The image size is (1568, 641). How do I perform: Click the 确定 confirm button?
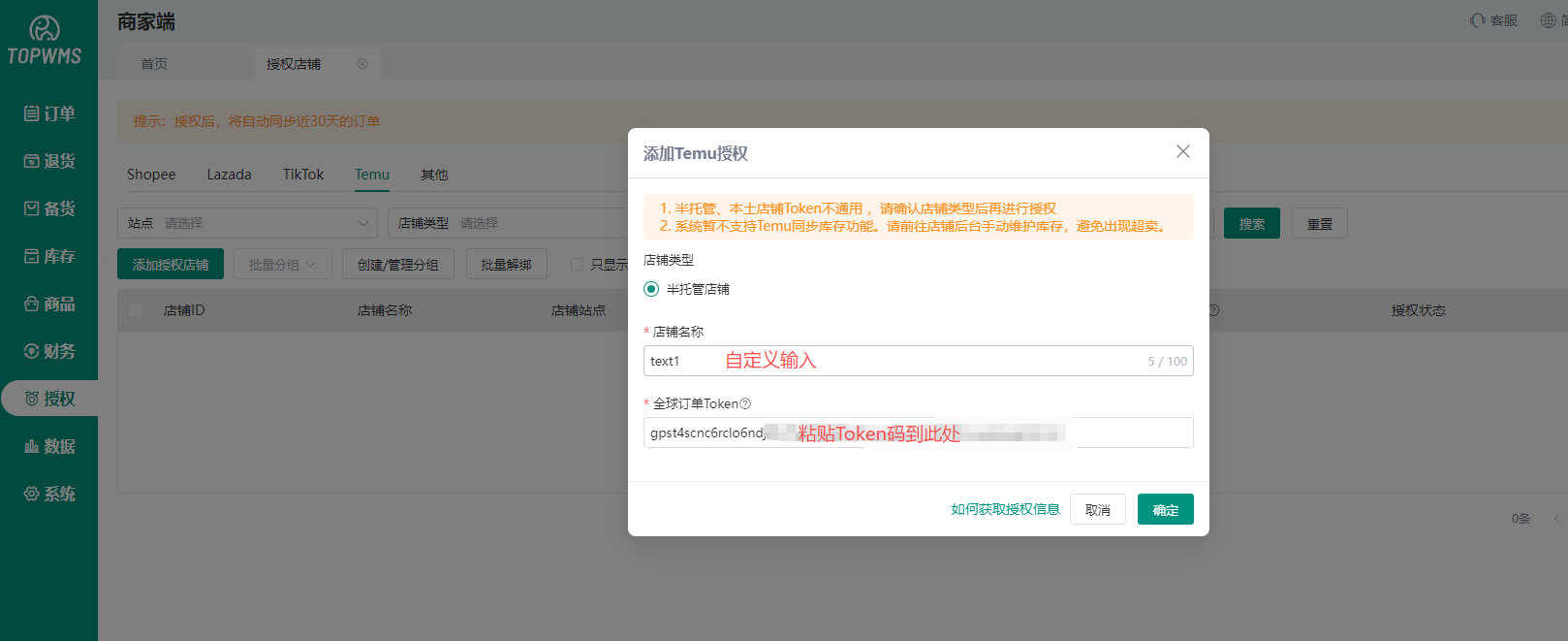[x=1166, y=509]
